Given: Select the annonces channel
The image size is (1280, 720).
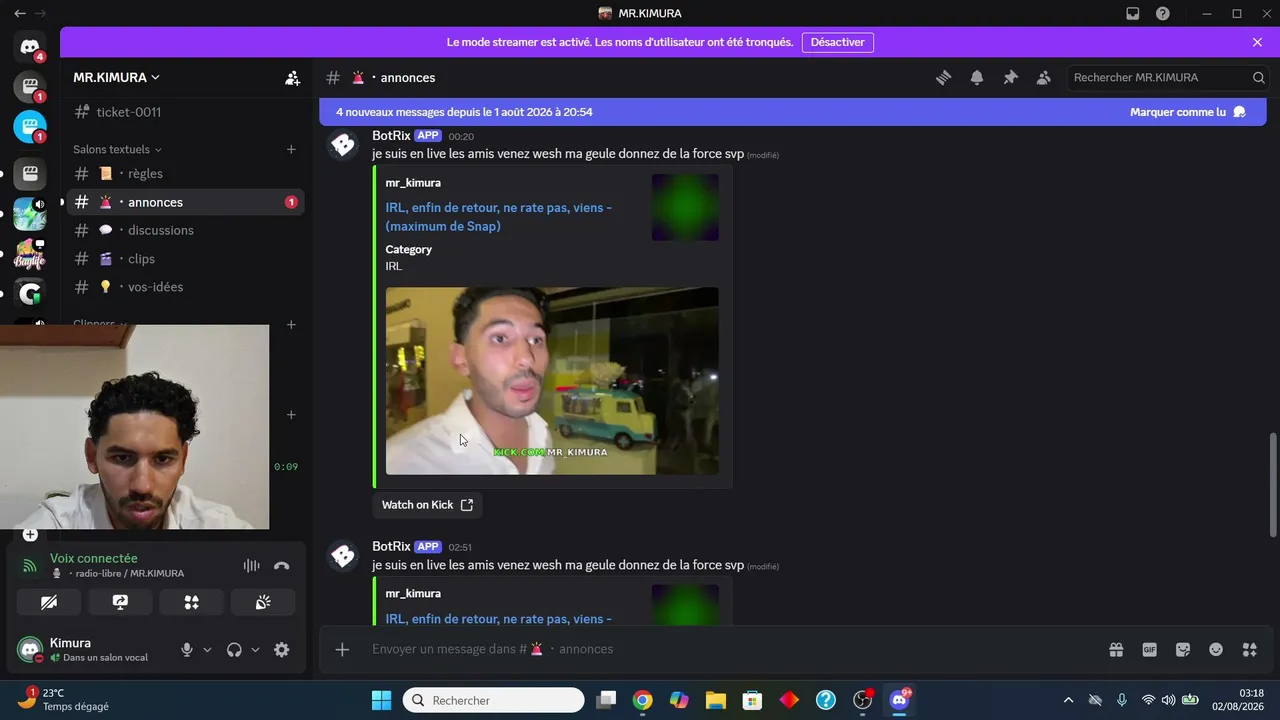Looking at the screenshot, I should 186,202.
